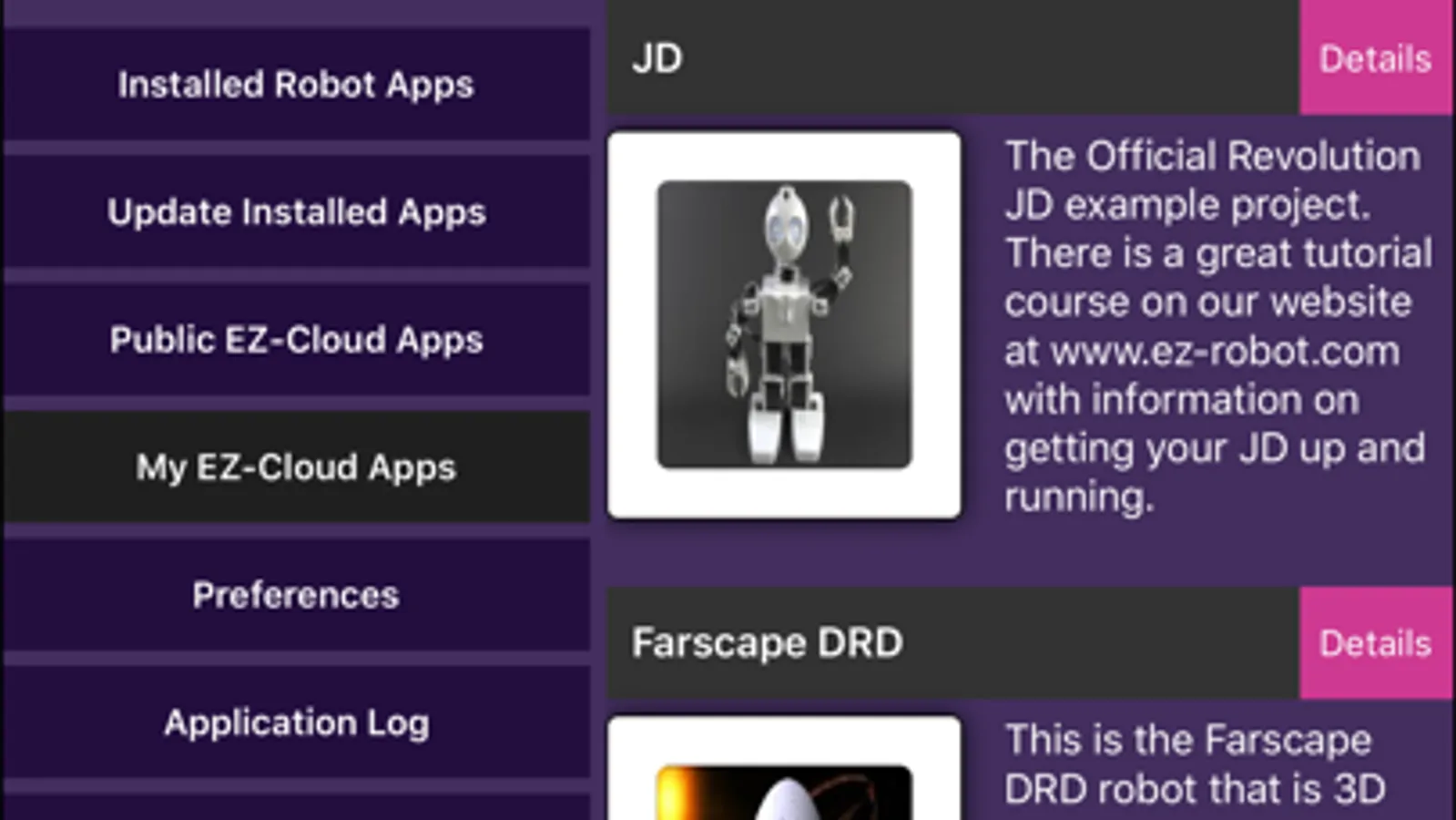Screen dimensions: 1456x820
Task: Tap the Farscape DRD description text
Action: [1195, 765]
